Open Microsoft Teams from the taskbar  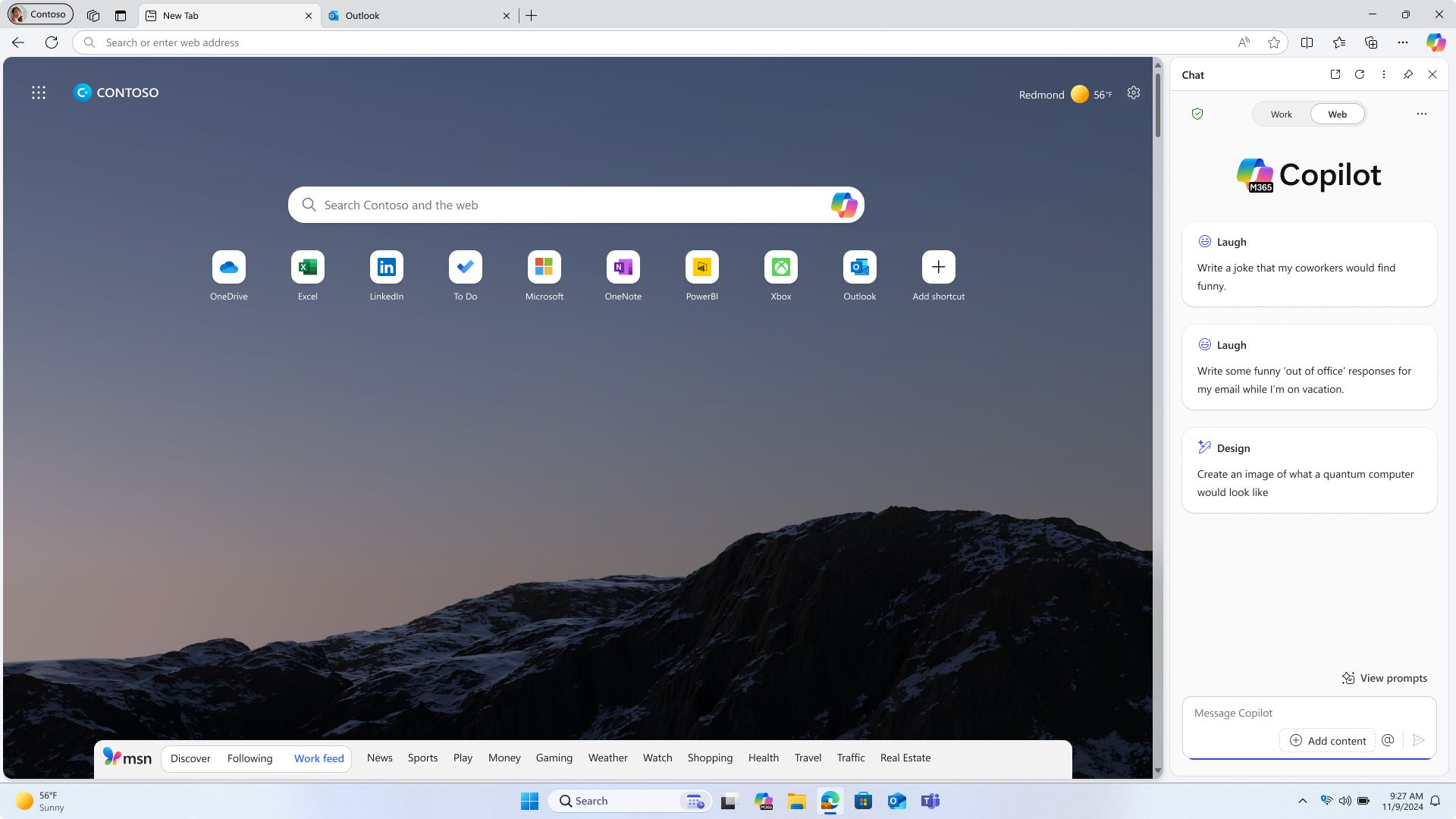(930, 801)
